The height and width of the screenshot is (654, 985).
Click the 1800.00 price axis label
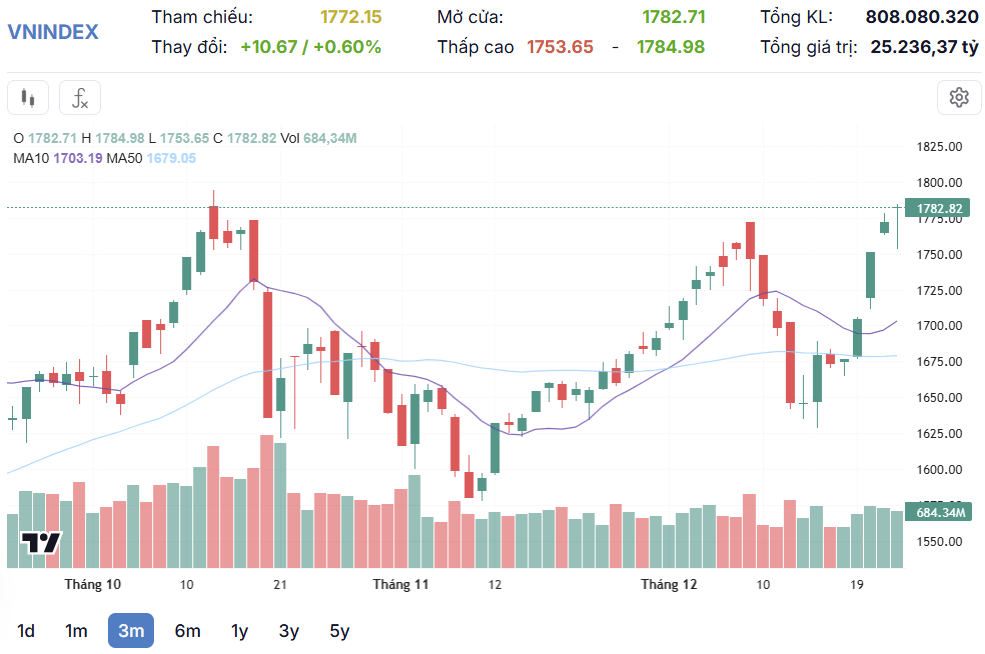tap(939, 183)
